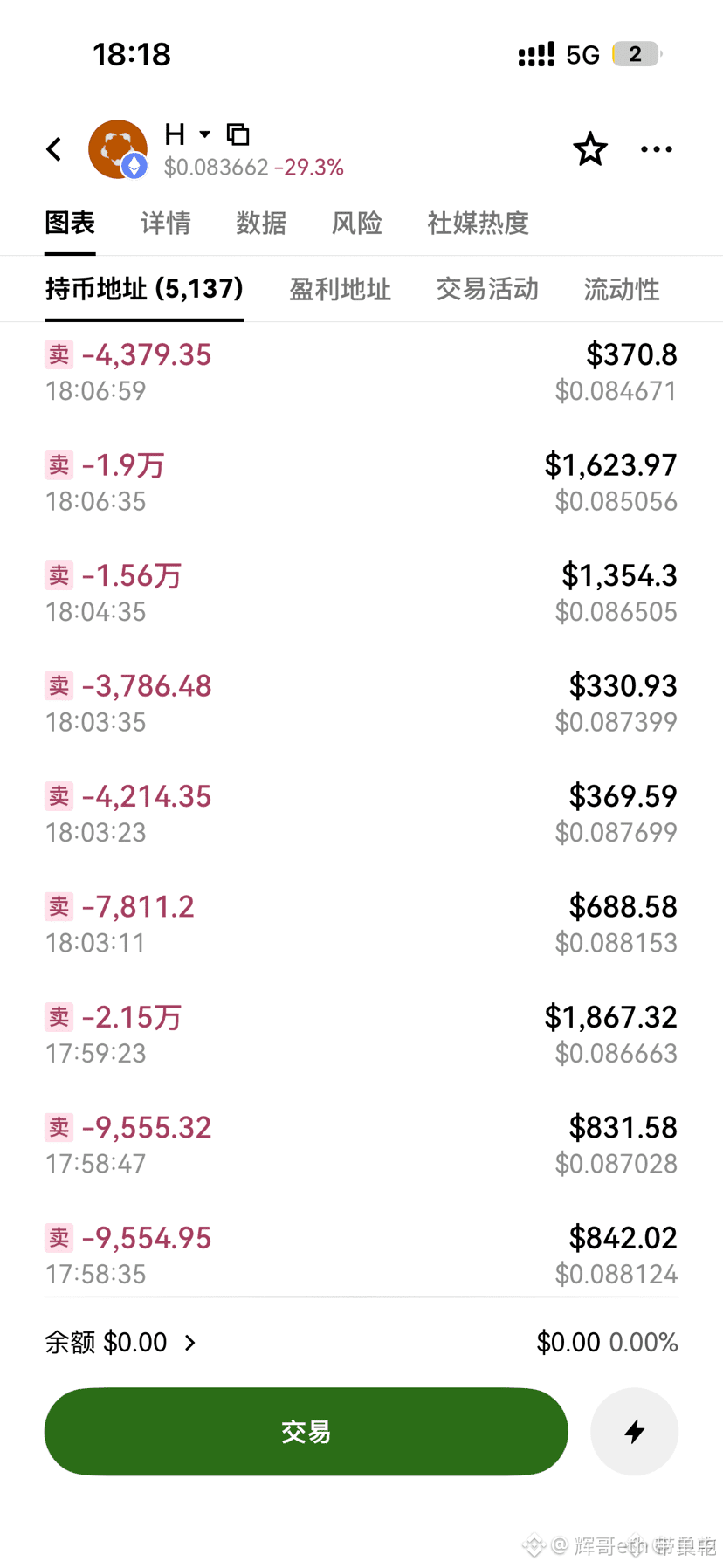This screenshot has width=723, height=1568.
Task: Open the sell trade of -4,379.35
Action: 361,372
